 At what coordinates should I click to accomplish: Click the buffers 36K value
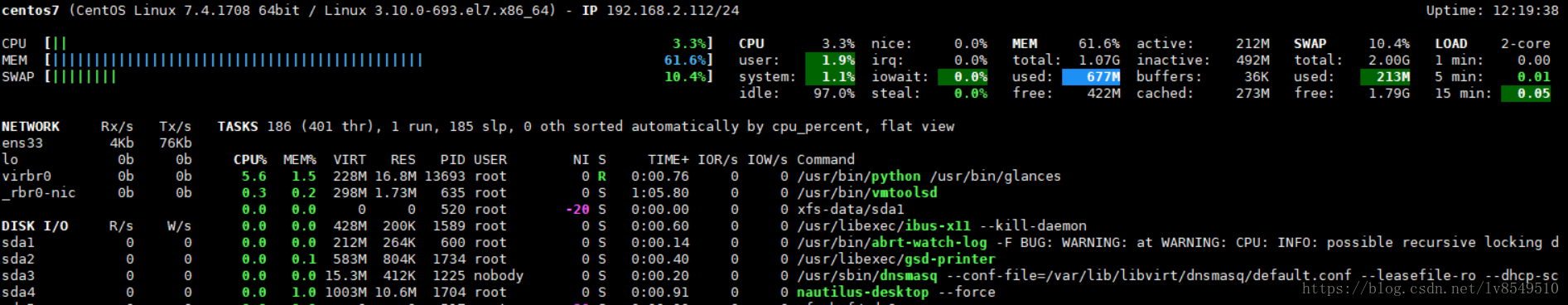pos(1257,76)
